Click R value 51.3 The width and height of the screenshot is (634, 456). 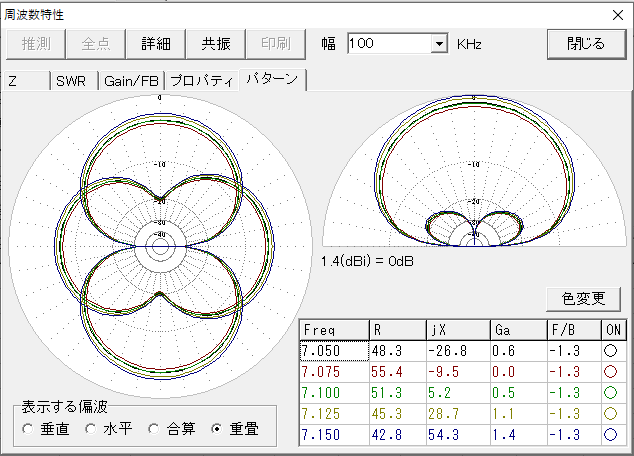click(398, 393)
